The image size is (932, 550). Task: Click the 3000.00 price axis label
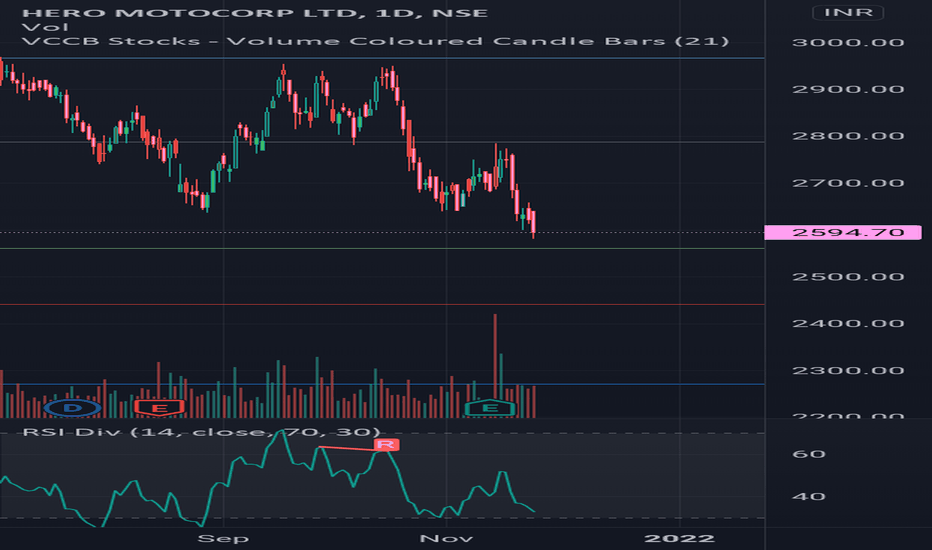click(848, 42)
